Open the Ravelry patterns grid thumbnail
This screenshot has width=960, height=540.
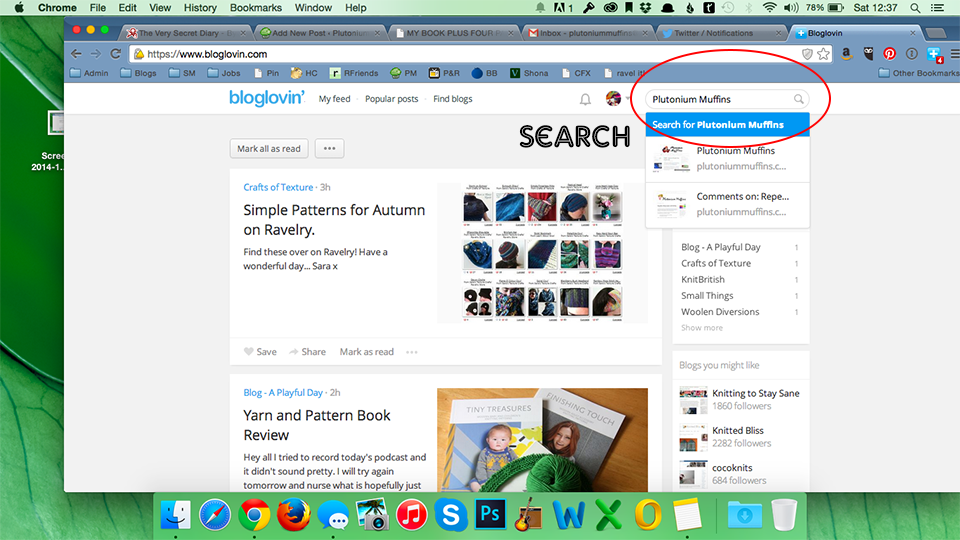542,252
